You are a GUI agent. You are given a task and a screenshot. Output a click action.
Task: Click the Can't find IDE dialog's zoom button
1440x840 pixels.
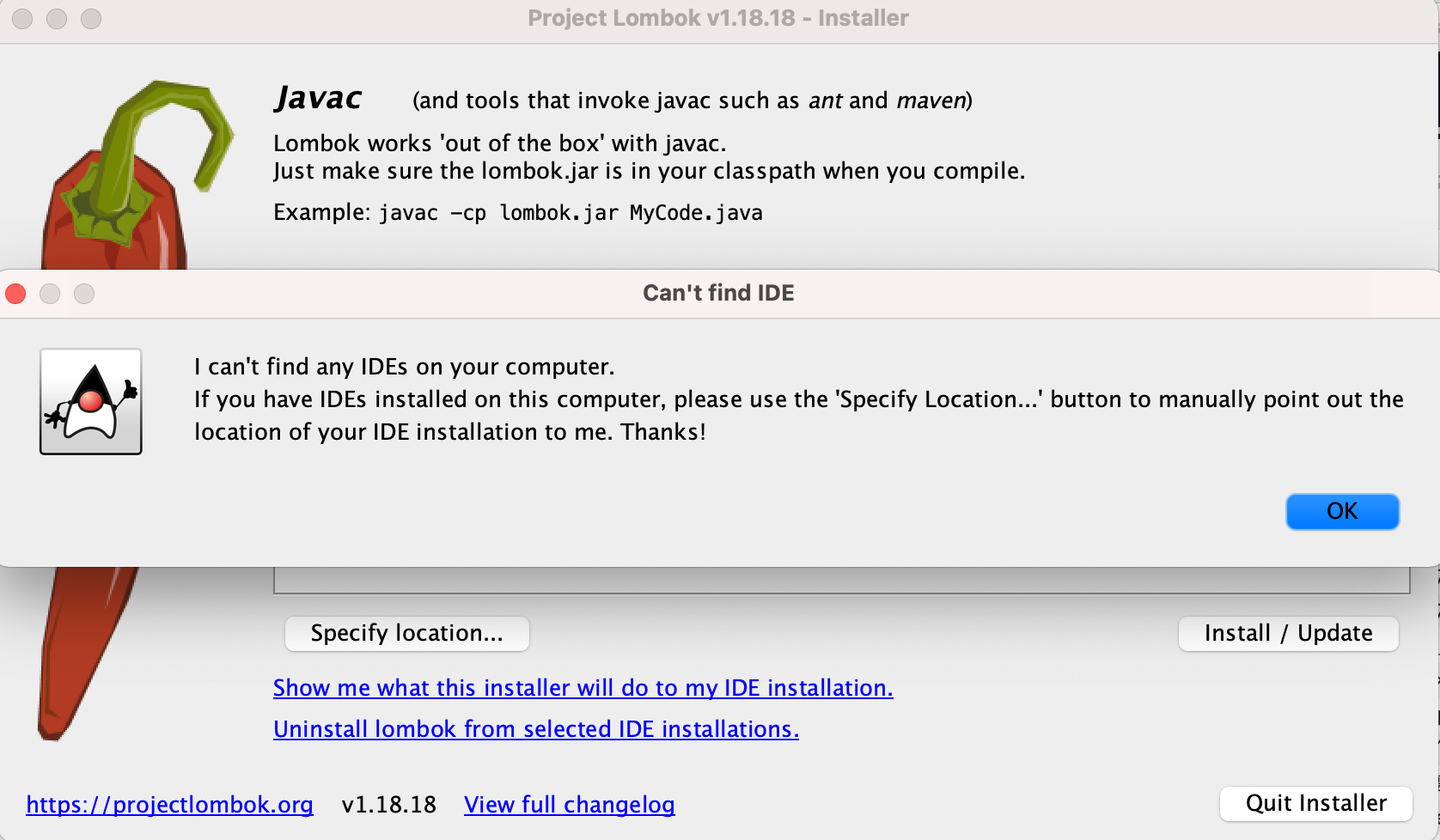(84, 294)
